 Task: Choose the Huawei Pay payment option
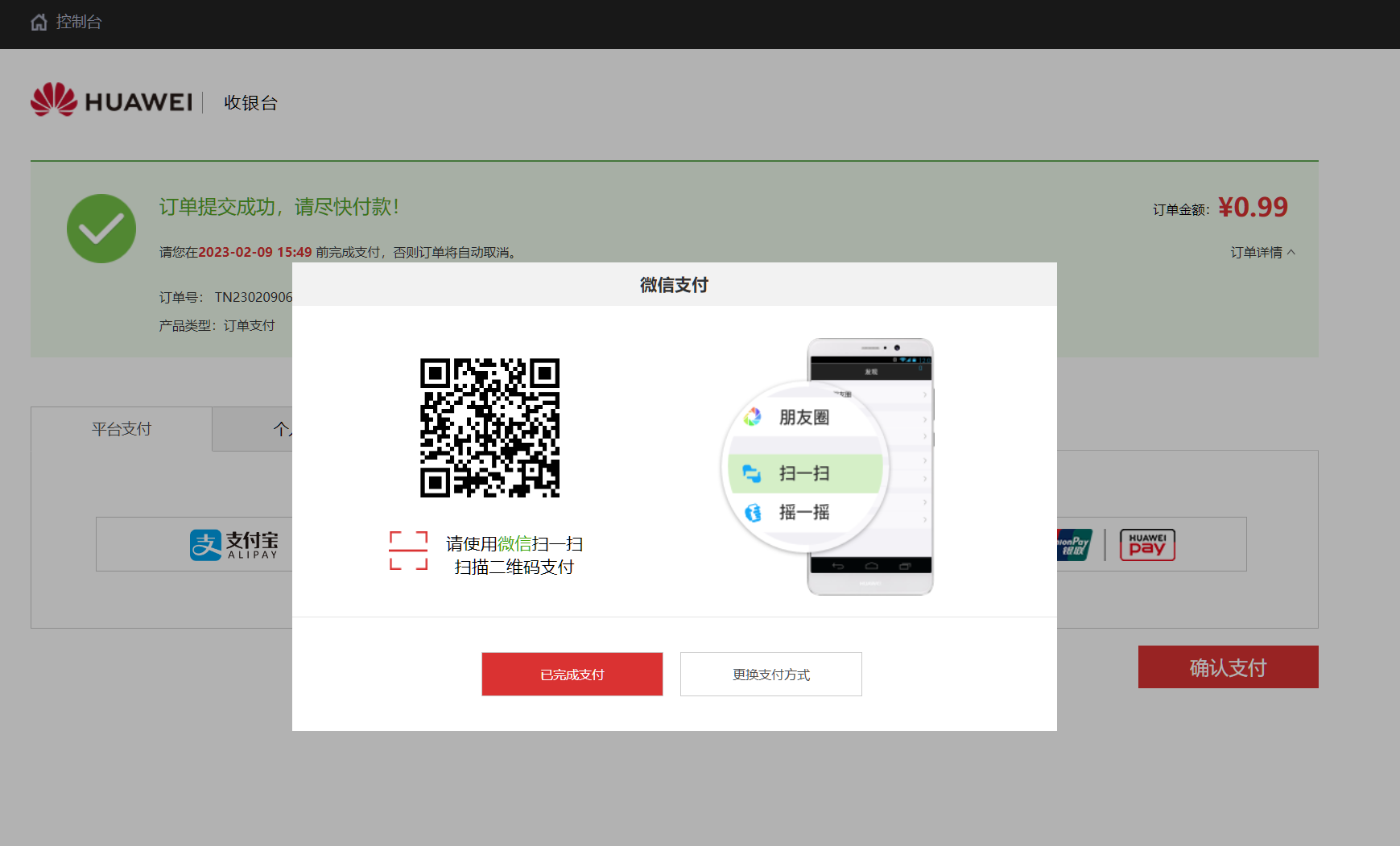click(1147, 545)
